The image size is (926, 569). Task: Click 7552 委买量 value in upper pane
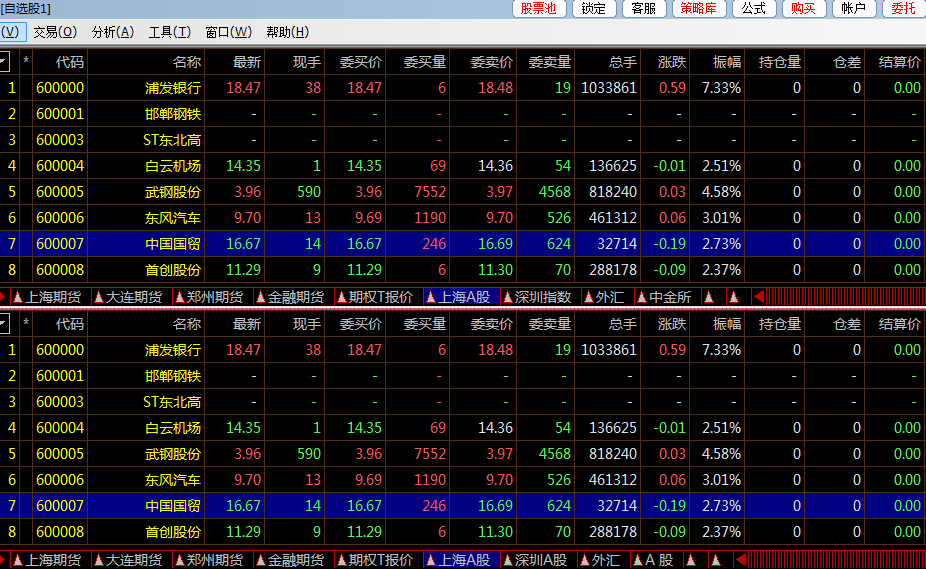430,192
